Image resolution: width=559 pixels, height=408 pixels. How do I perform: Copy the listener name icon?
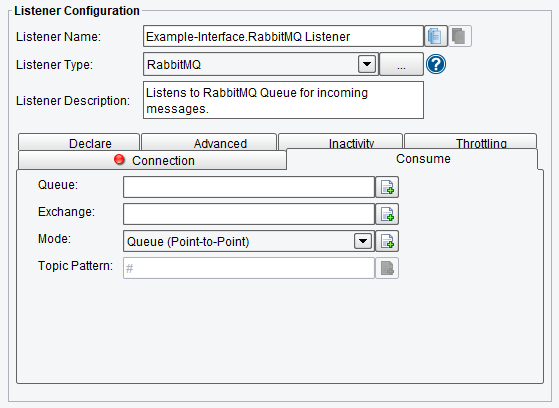tap(436, 36)
